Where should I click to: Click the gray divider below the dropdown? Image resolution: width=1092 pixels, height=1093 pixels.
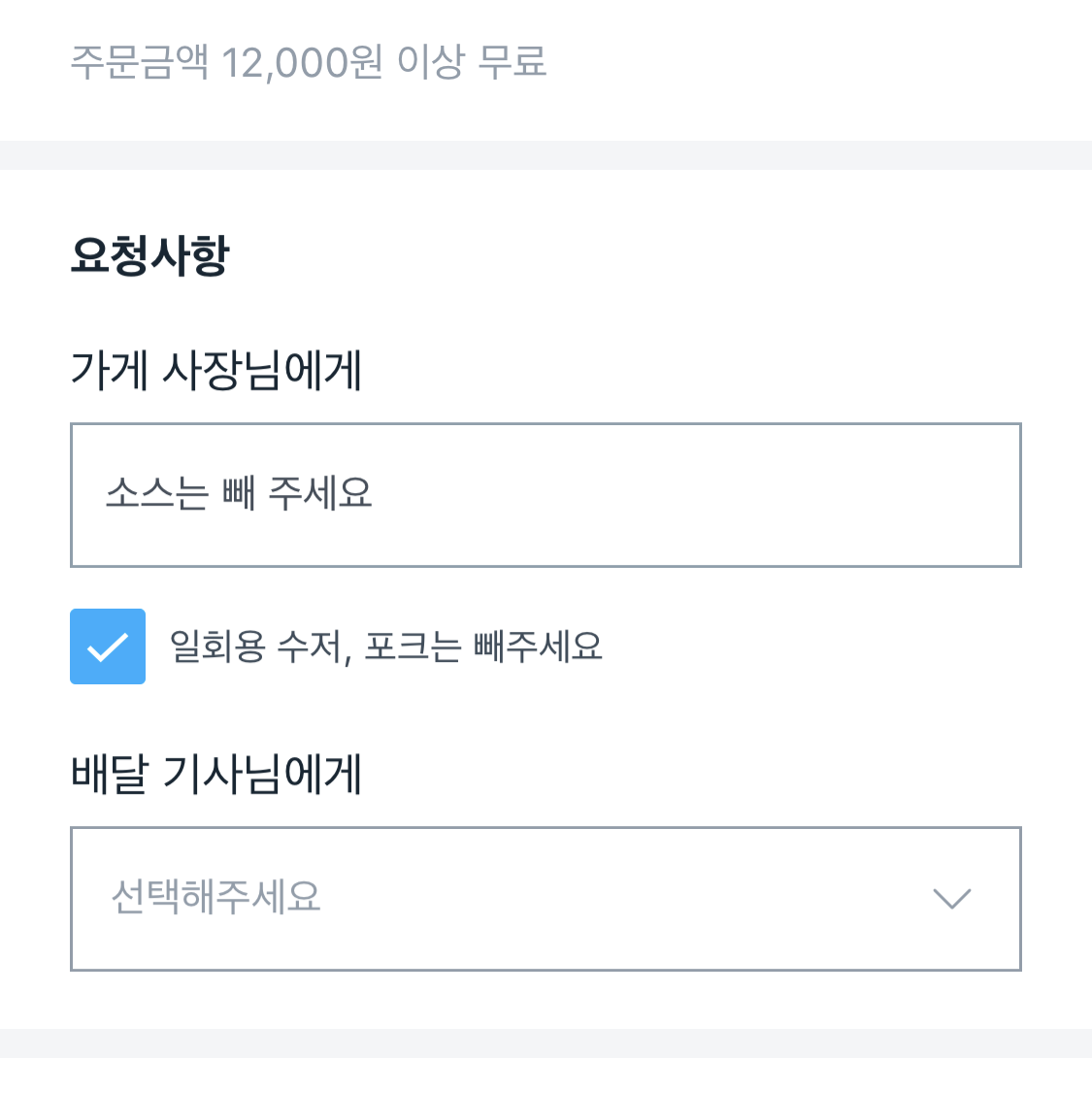[546, 1043]
